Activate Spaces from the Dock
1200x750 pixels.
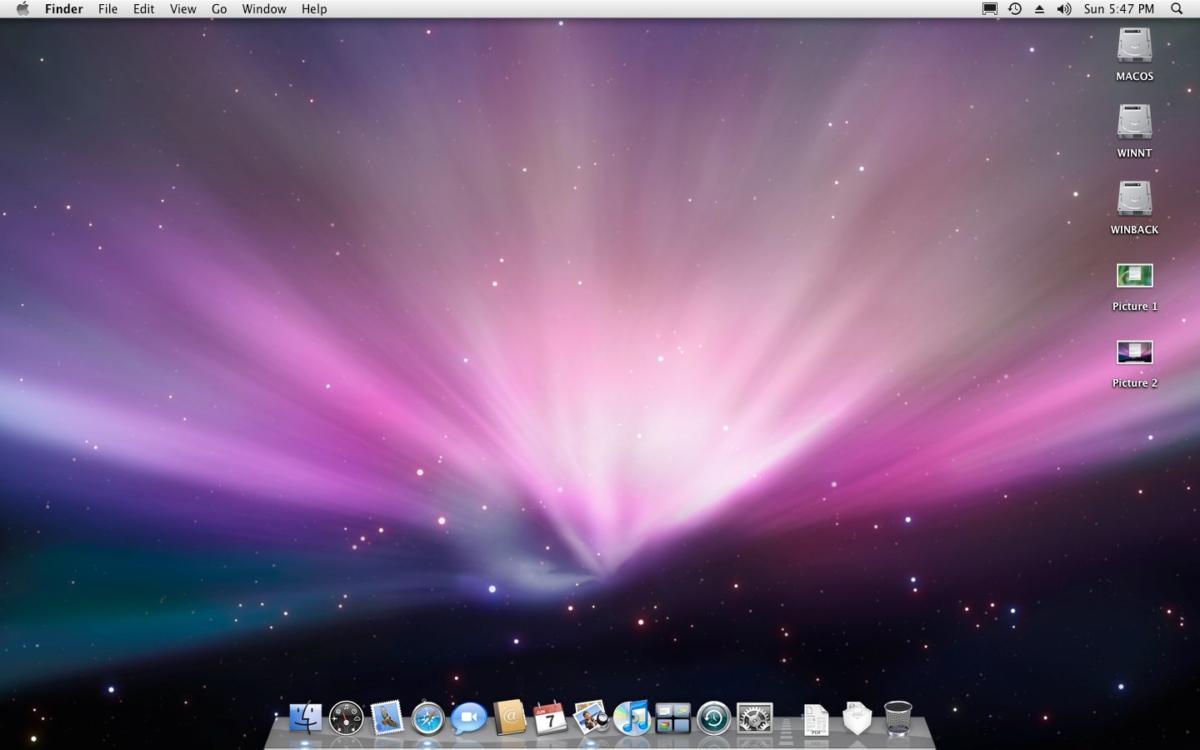tap(673, 718)
